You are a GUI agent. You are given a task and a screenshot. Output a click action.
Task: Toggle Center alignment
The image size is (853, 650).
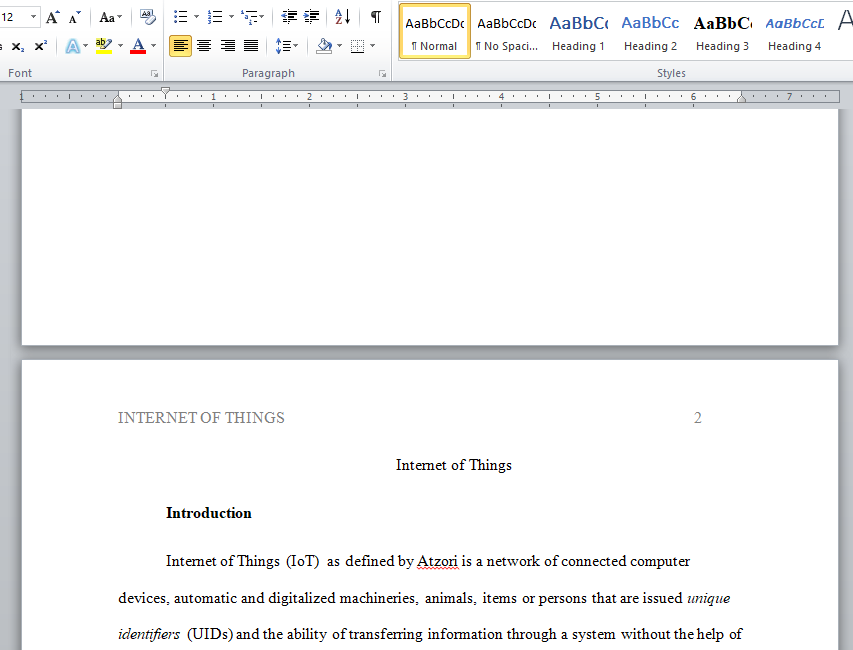click(x=204, y=46)
